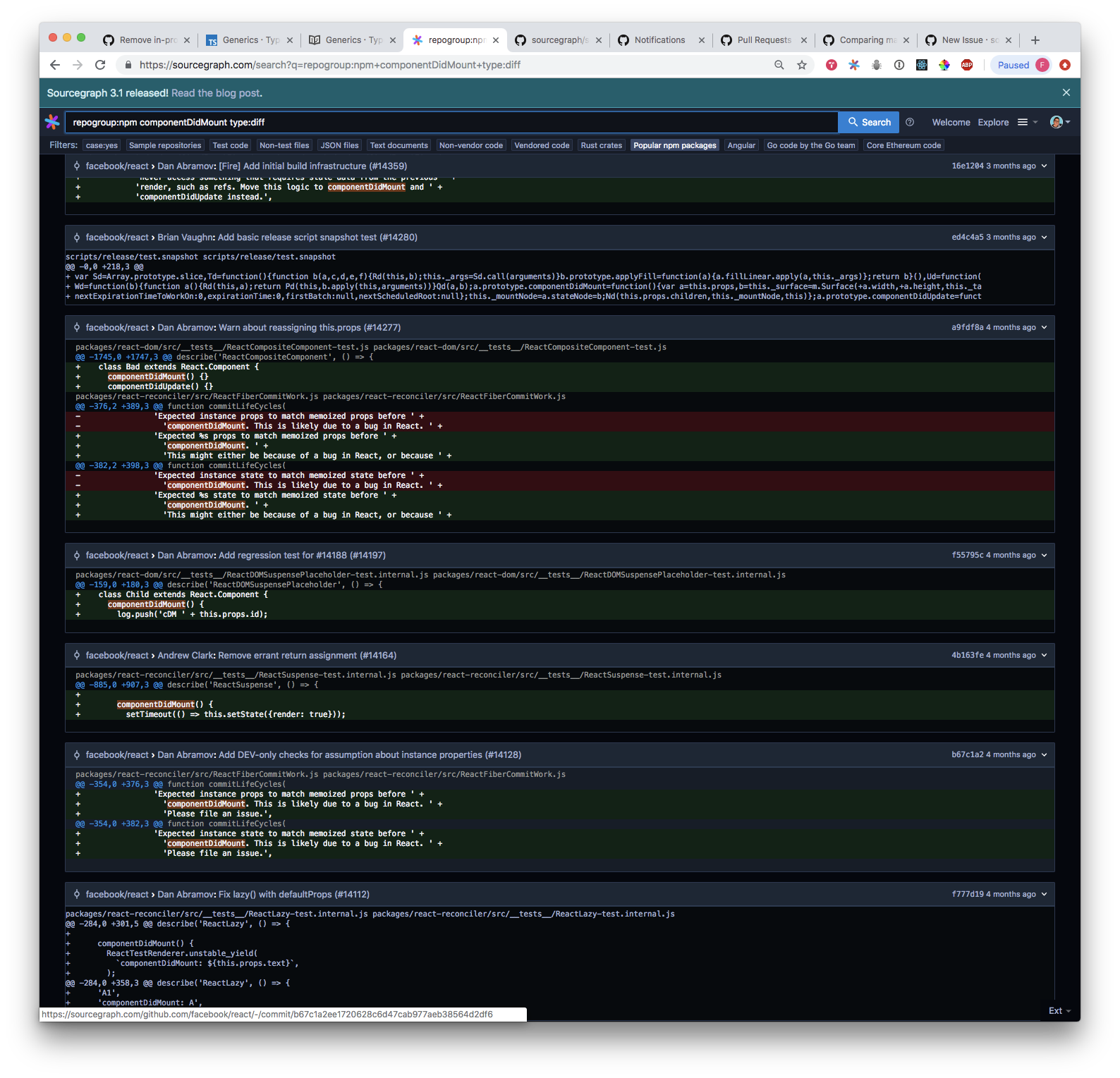Toggle the case:yes filter
1120x1078 pixels.
click(x=102, y=145)
